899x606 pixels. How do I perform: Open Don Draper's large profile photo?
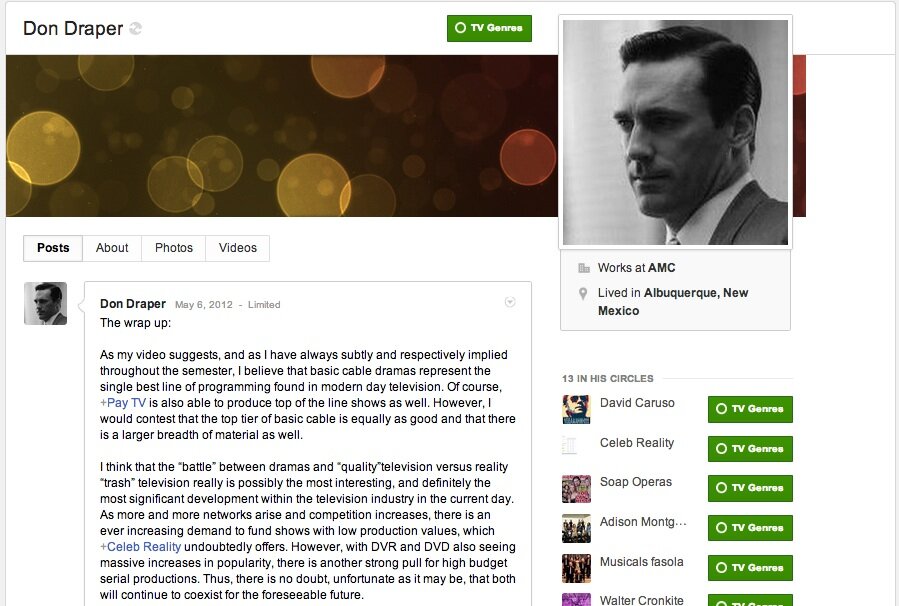click(x=675, y=132)
